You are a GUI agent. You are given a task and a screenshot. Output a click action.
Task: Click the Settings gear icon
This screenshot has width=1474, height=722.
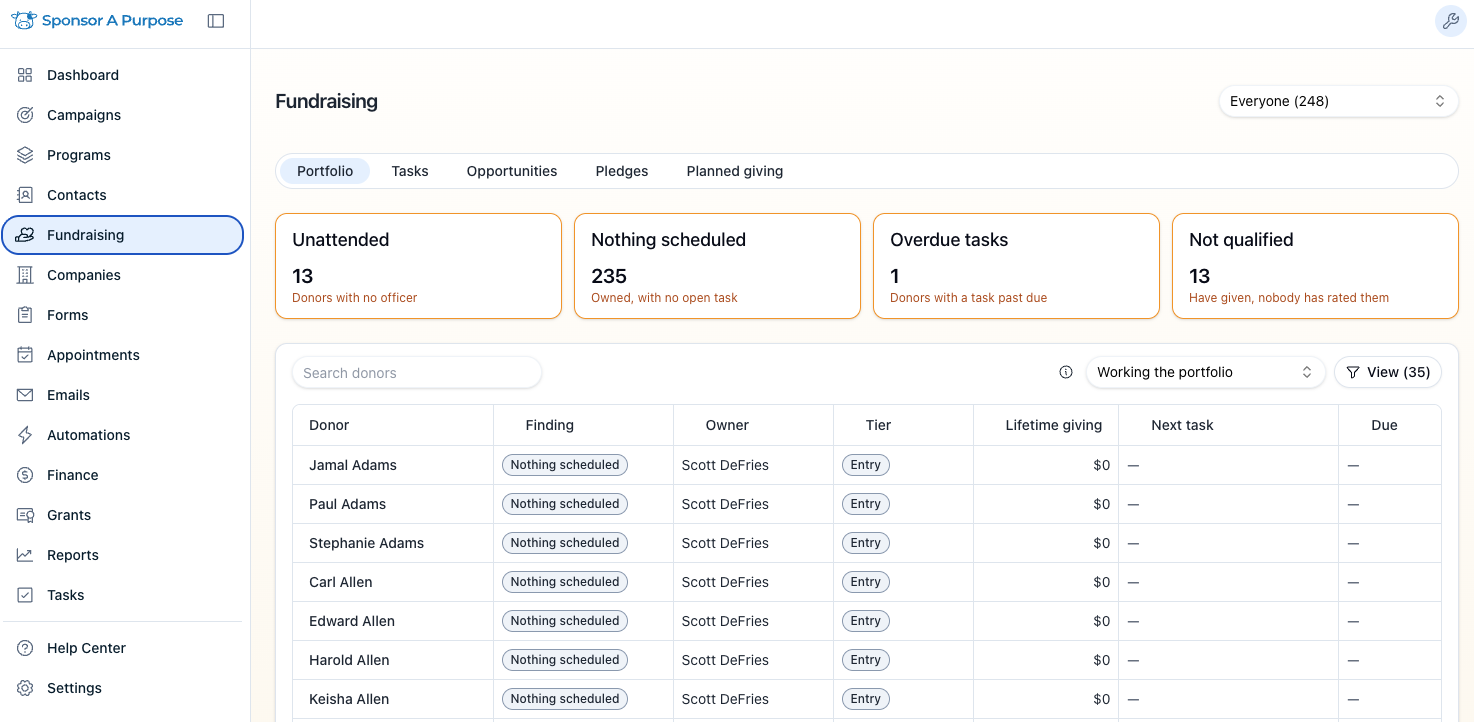click(25, 688)
